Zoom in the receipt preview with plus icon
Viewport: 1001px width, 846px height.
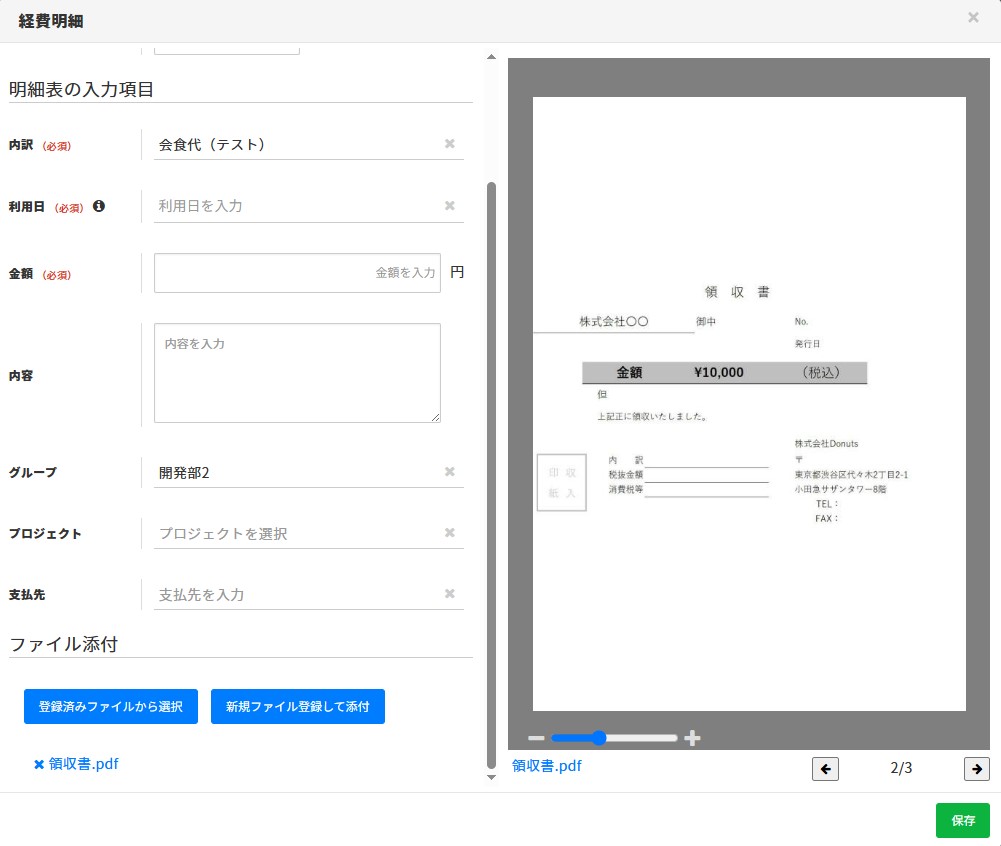pos(692,738)
